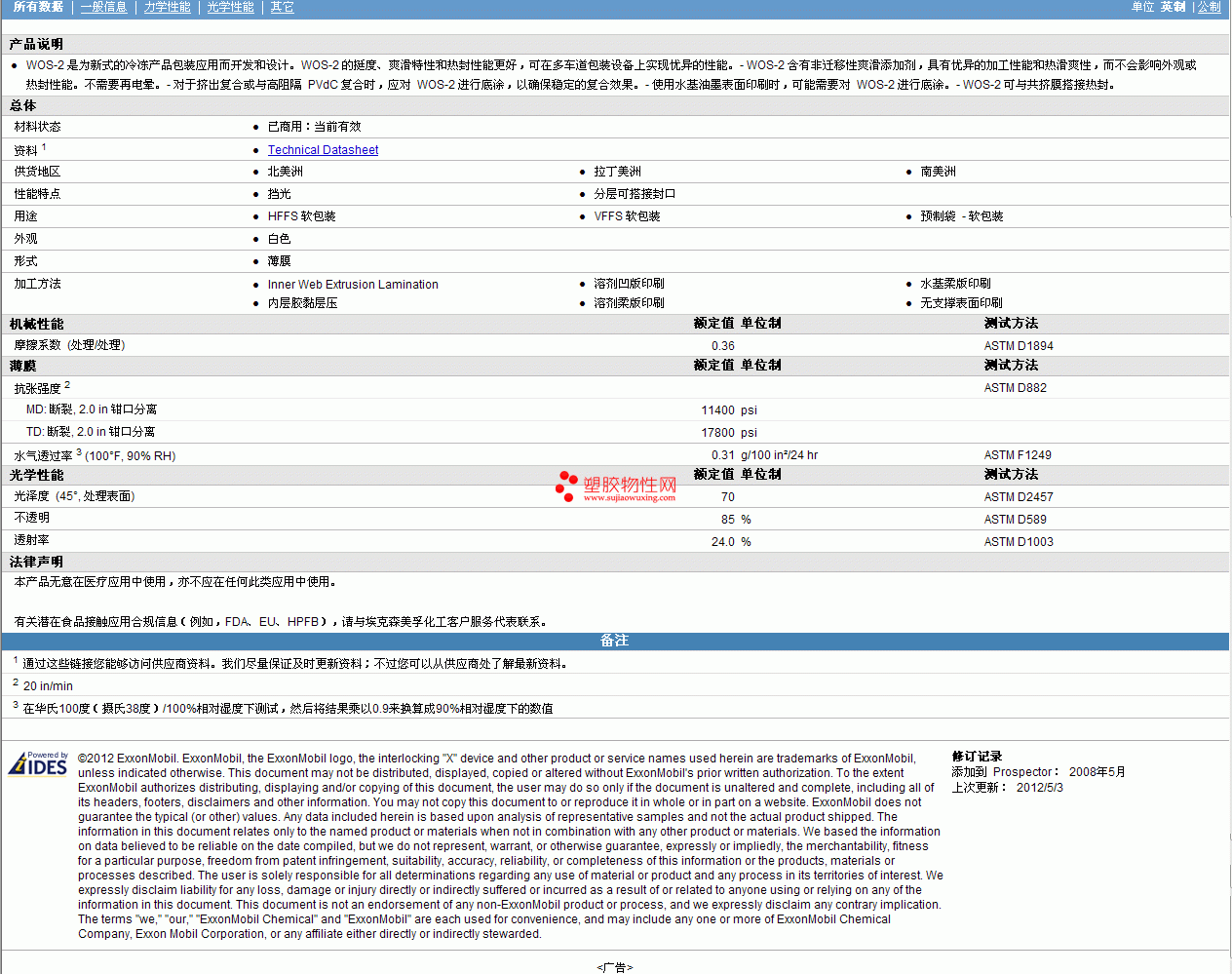Click 南美洲 in supply regions
The height and width of the screenshot is (974, 1232).
coord(938,172)
